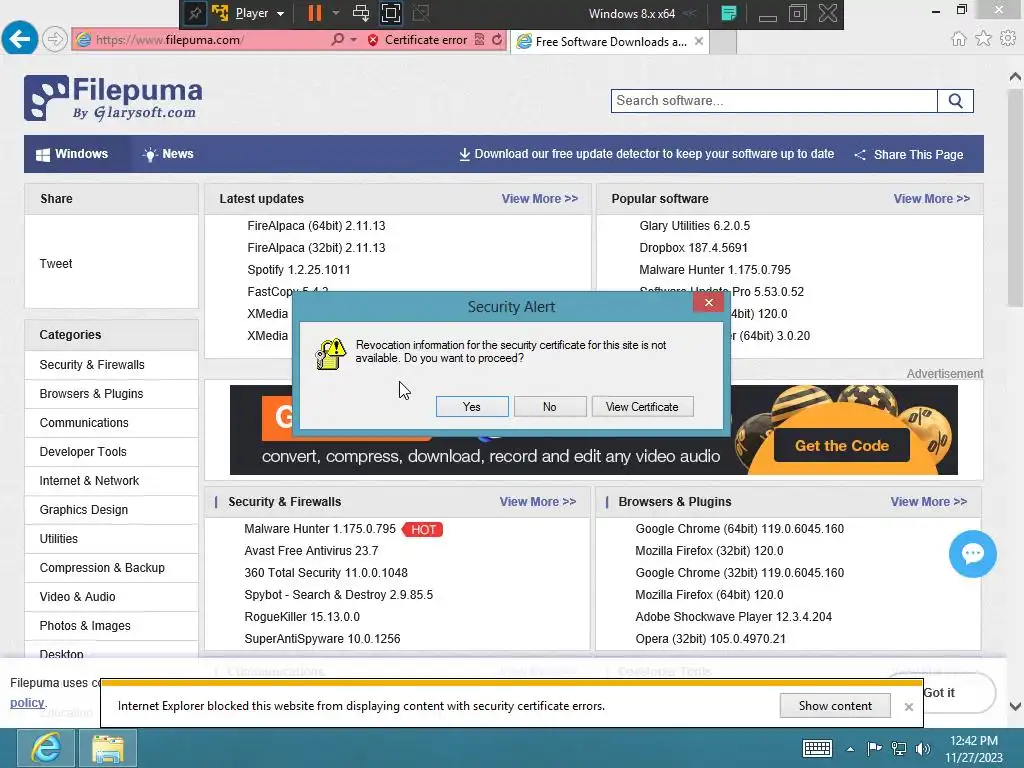The height and width of the screenshot is (768, 1024).
Task: Refresh the page with the reload icon
Action: coord(497,39)
